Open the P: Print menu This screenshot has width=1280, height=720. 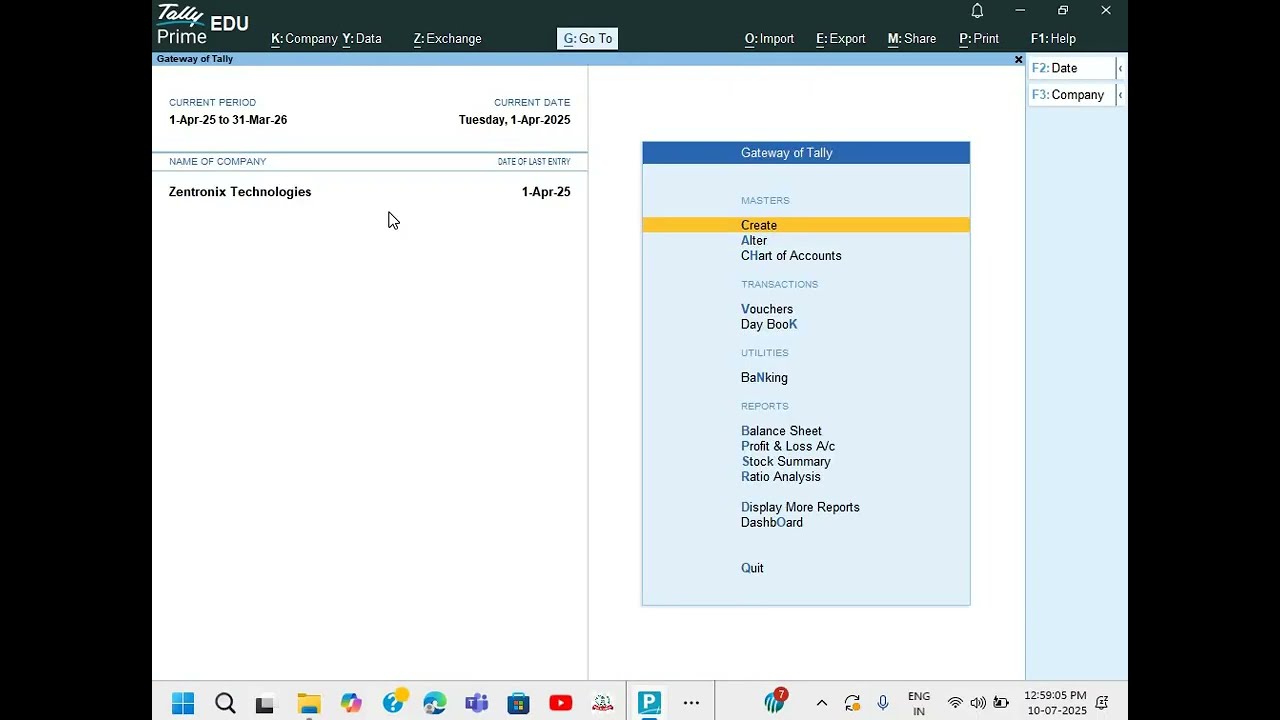979,39
